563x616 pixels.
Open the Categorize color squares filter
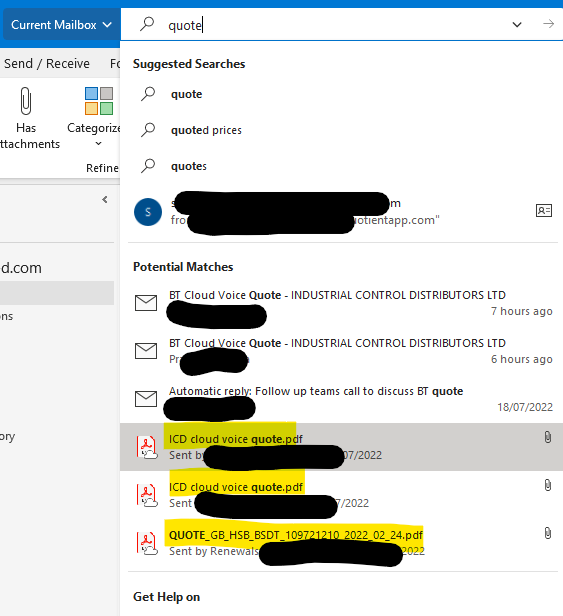[x=99, y=101]
